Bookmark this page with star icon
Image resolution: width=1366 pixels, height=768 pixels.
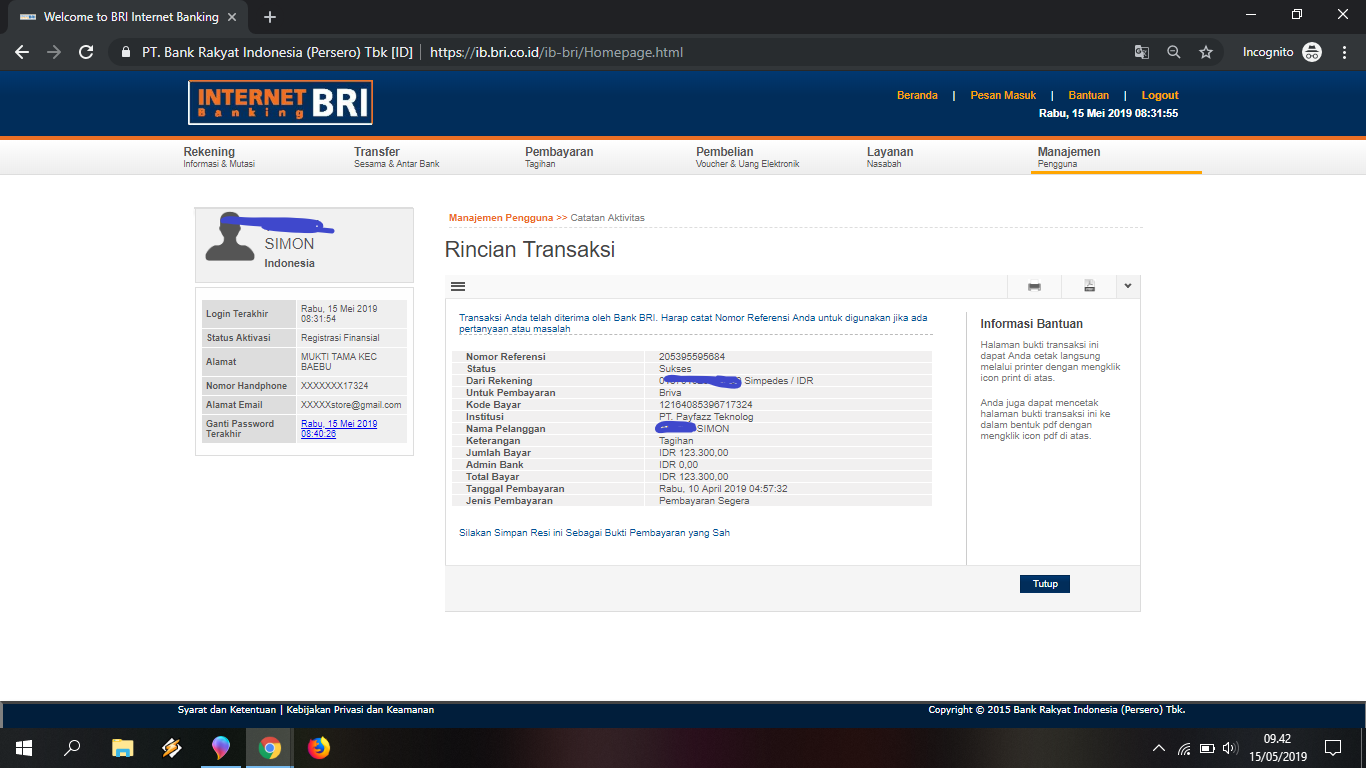[1206, 52]
